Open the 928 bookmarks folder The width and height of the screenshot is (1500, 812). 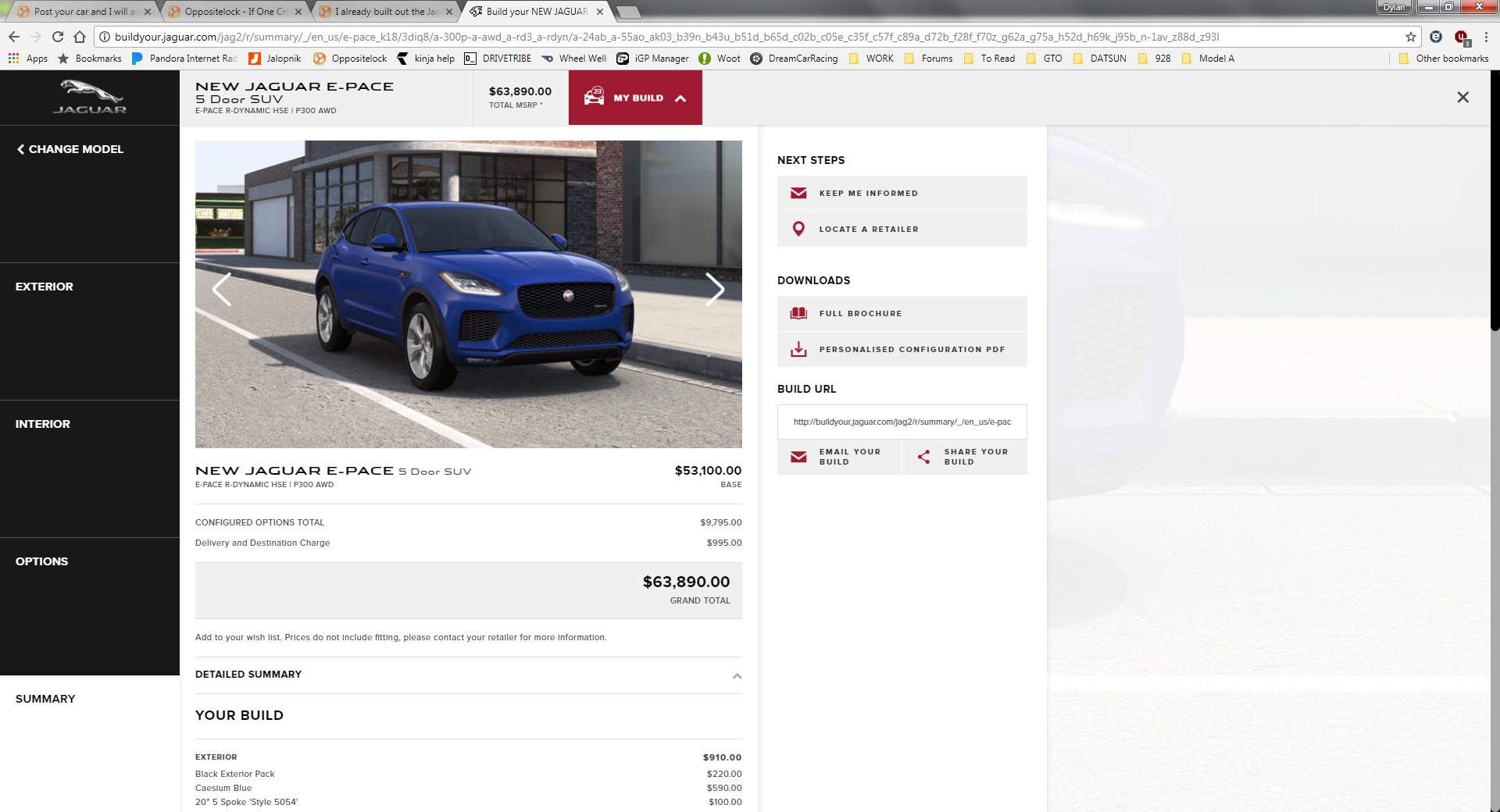pyautogui.click(x=1154, y=59)
